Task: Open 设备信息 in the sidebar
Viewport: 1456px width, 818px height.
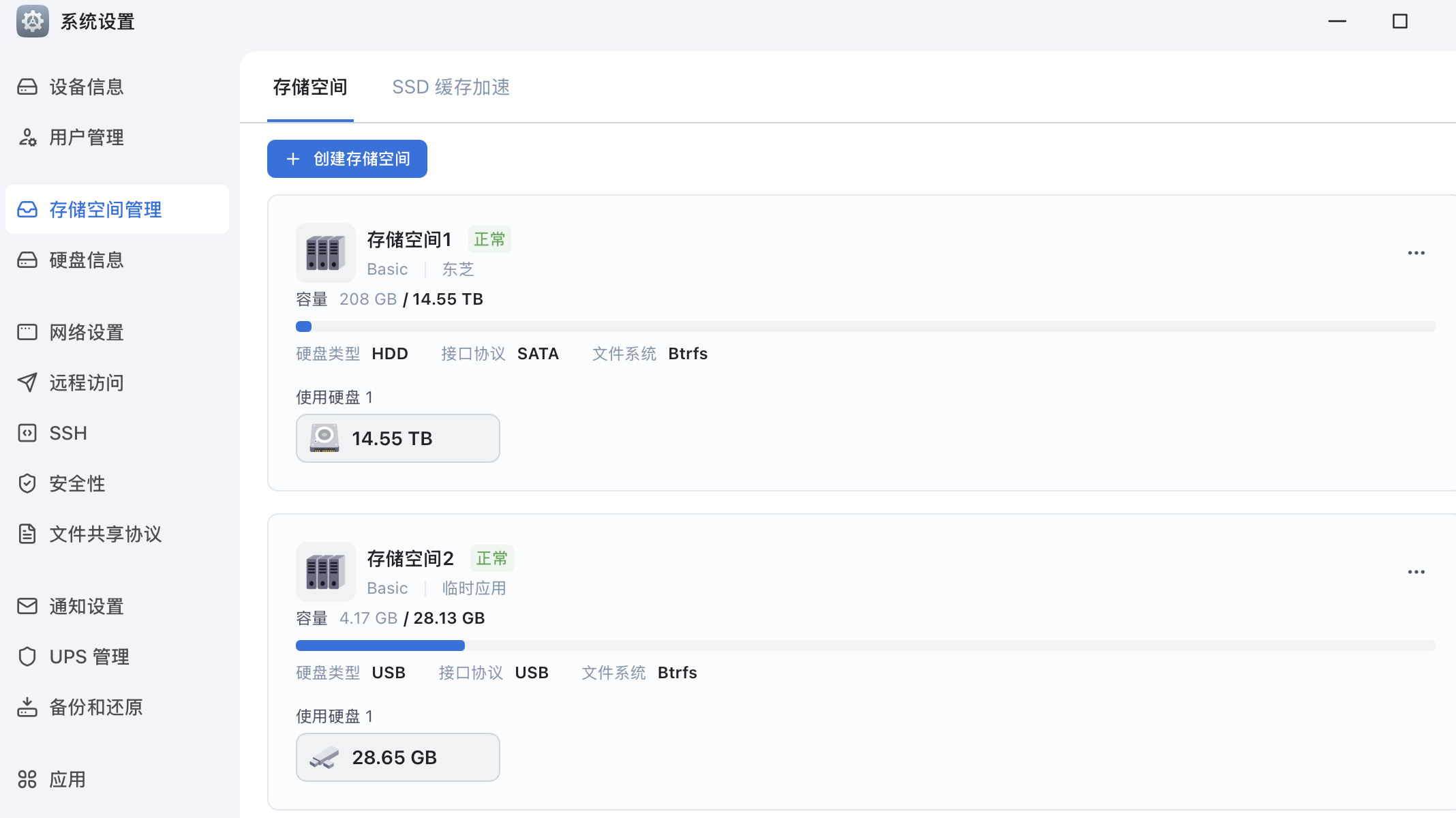Action: pos(117,87)
